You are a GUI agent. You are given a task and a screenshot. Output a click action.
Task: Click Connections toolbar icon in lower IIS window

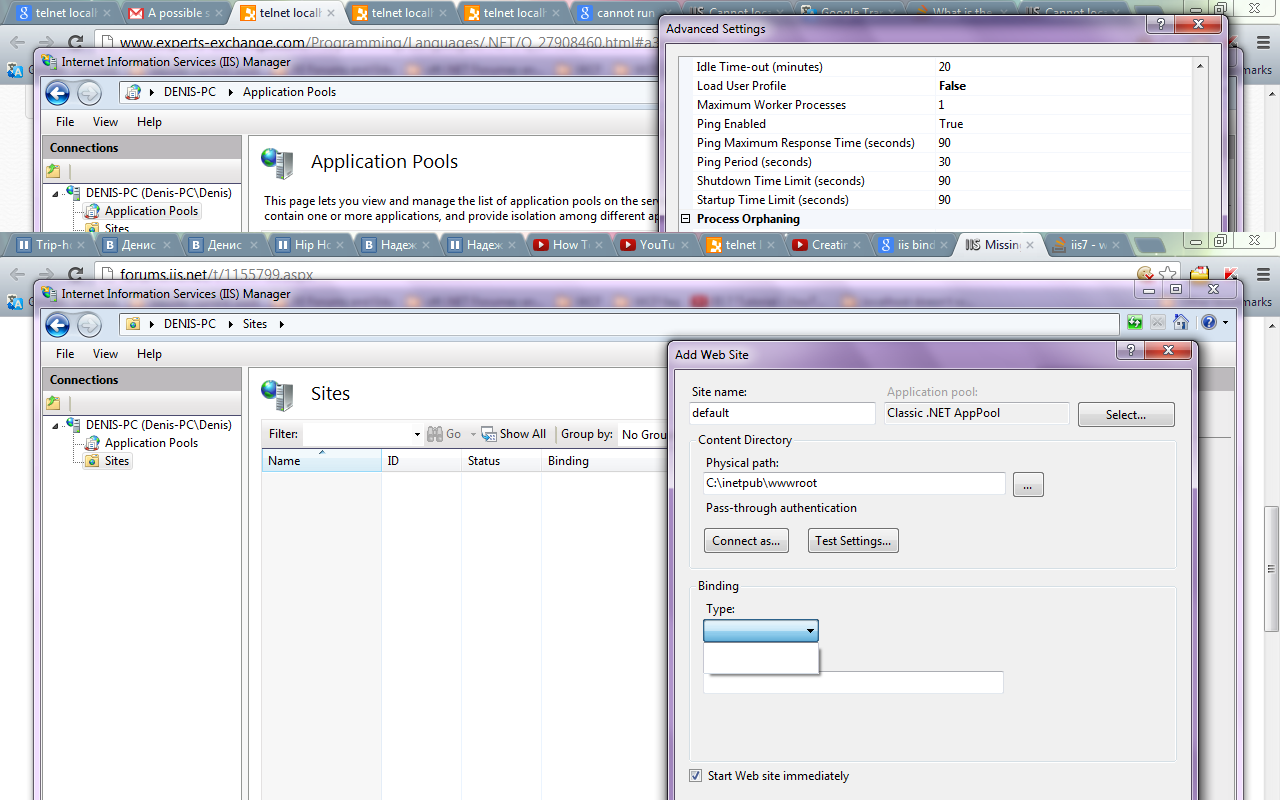[53, 403]
